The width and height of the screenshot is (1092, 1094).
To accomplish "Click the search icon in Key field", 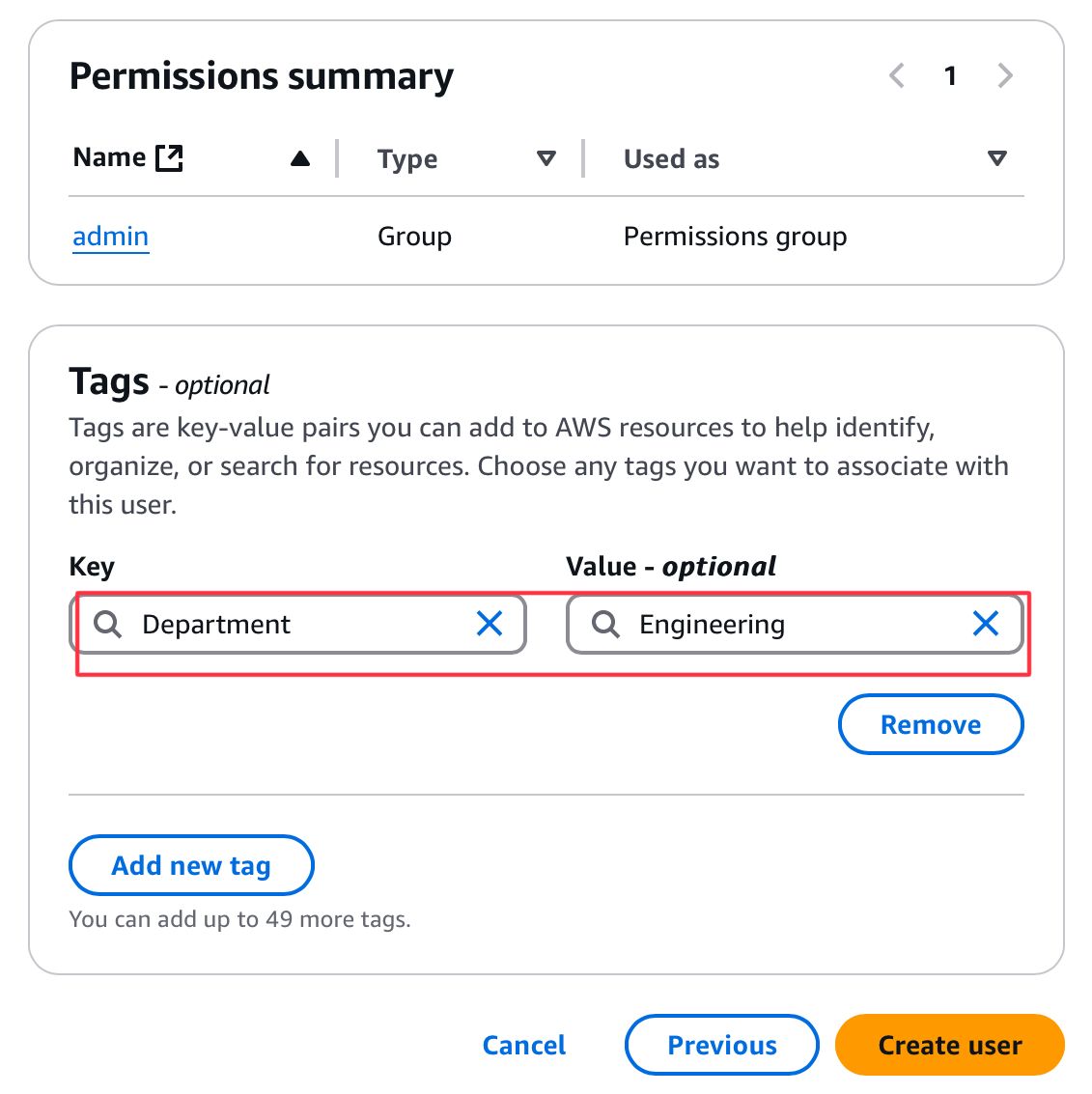I will [x=108, y=625].
